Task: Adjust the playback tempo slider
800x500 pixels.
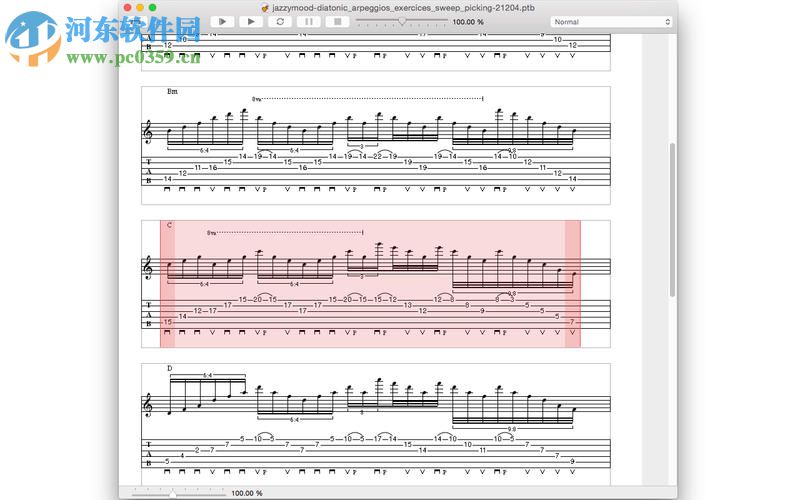Action: [402, 21]
